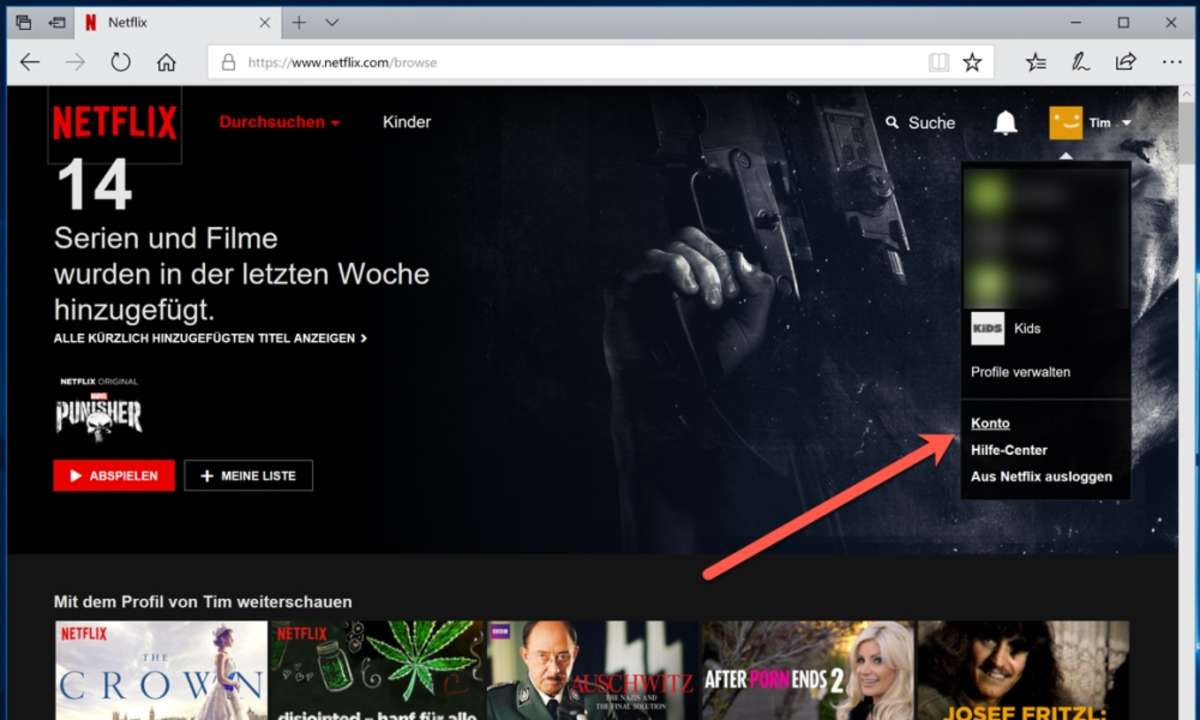The width and height of the screenshot is (1200, 720).
Task: Click 'Mit dem Profil von Tim weiterschauen' heading
Action: click(x=203, y=602)
